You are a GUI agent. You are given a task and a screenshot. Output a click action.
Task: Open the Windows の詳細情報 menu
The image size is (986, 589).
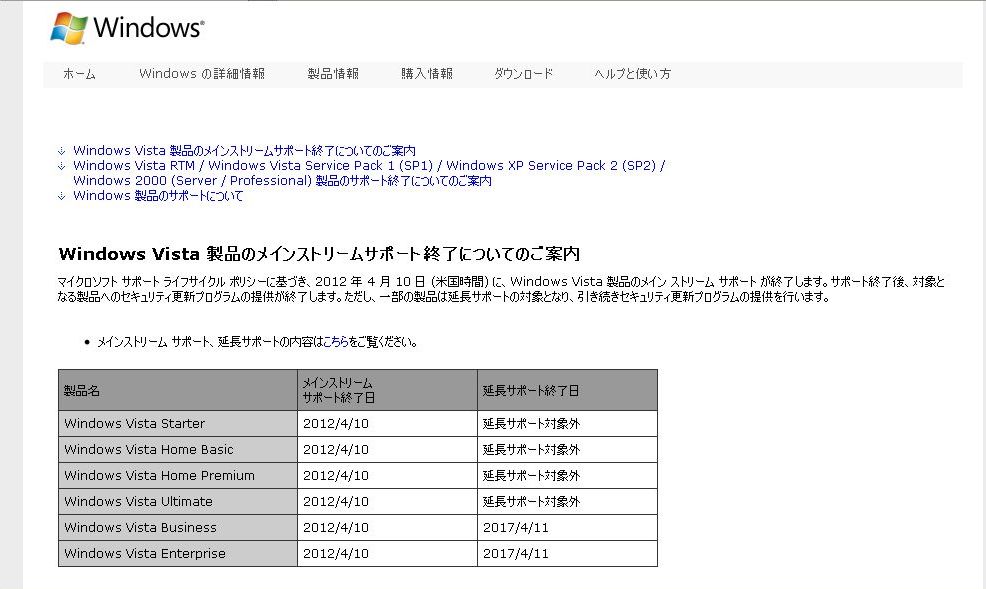[202, 74]
